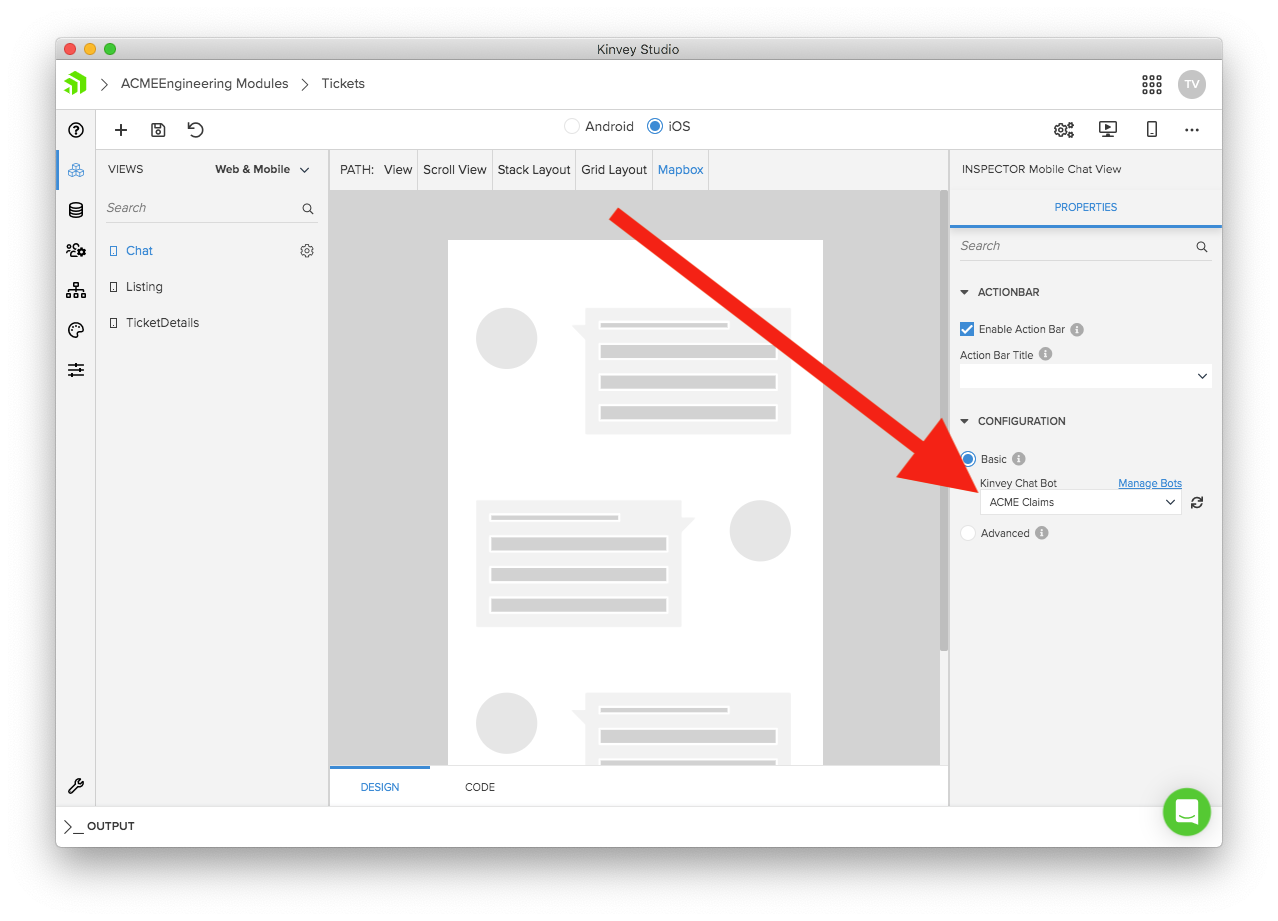Toggle the Enable Action Bar checkbox
1278x921 pixels.
pyautogui.click(x=967, y=329)
